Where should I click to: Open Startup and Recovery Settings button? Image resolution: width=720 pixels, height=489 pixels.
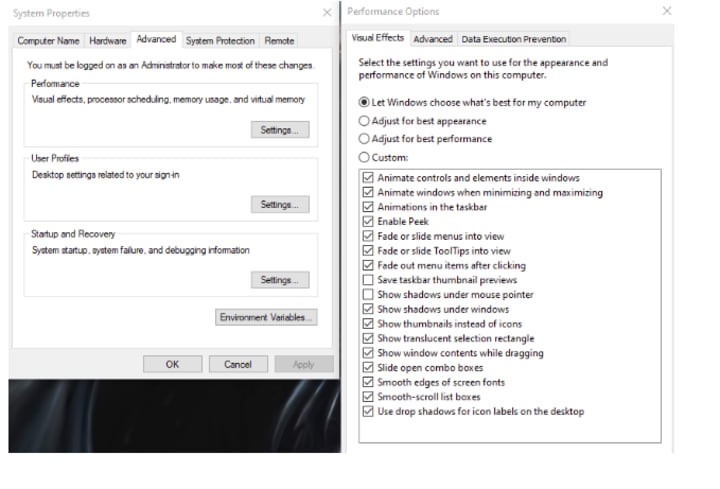[x=280, y=280]
